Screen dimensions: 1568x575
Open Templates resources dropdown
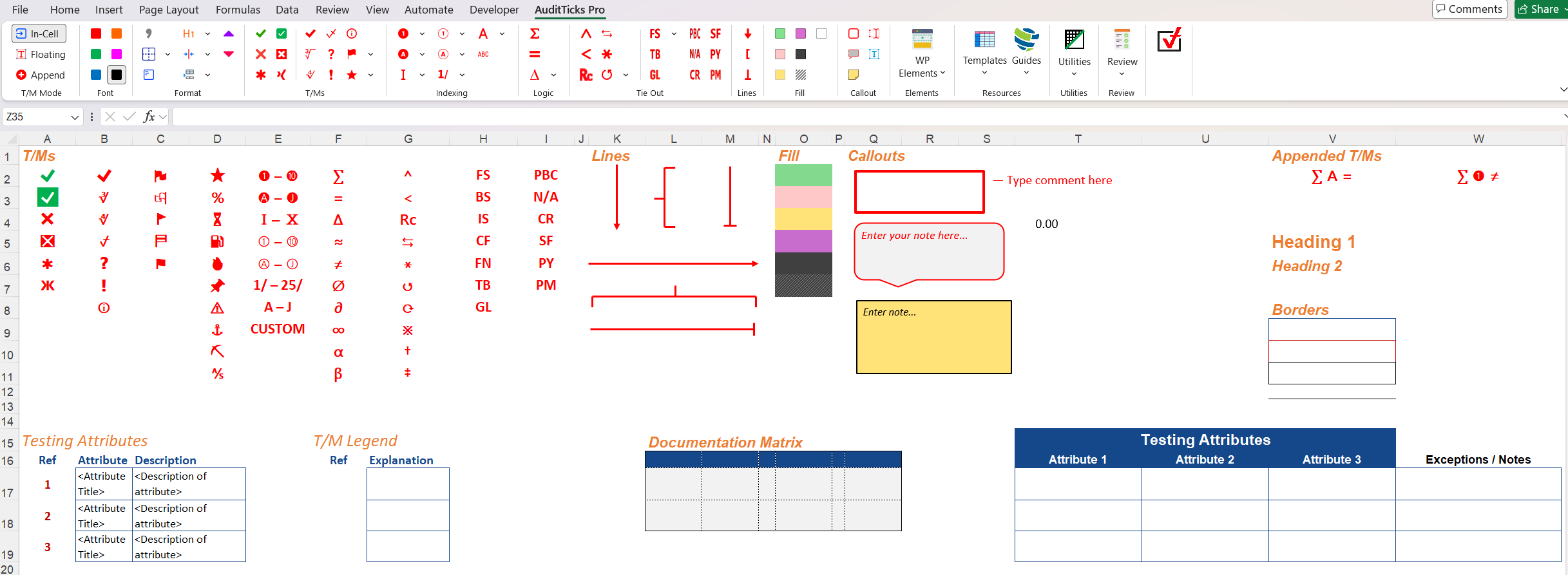(x=984, y=54)
